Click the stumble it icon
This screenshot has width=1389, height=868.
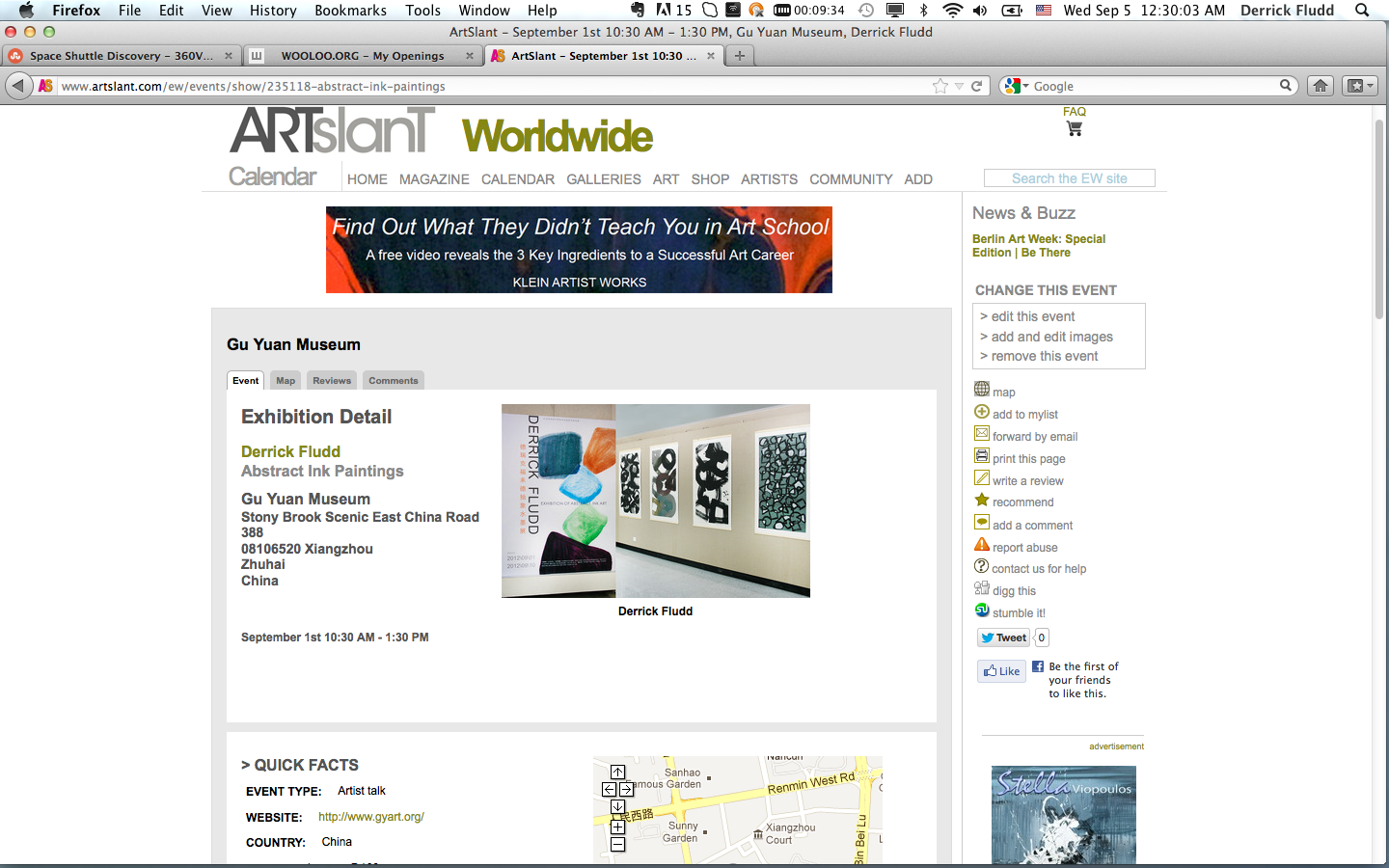pyautogui.click(x=982, y=610)
